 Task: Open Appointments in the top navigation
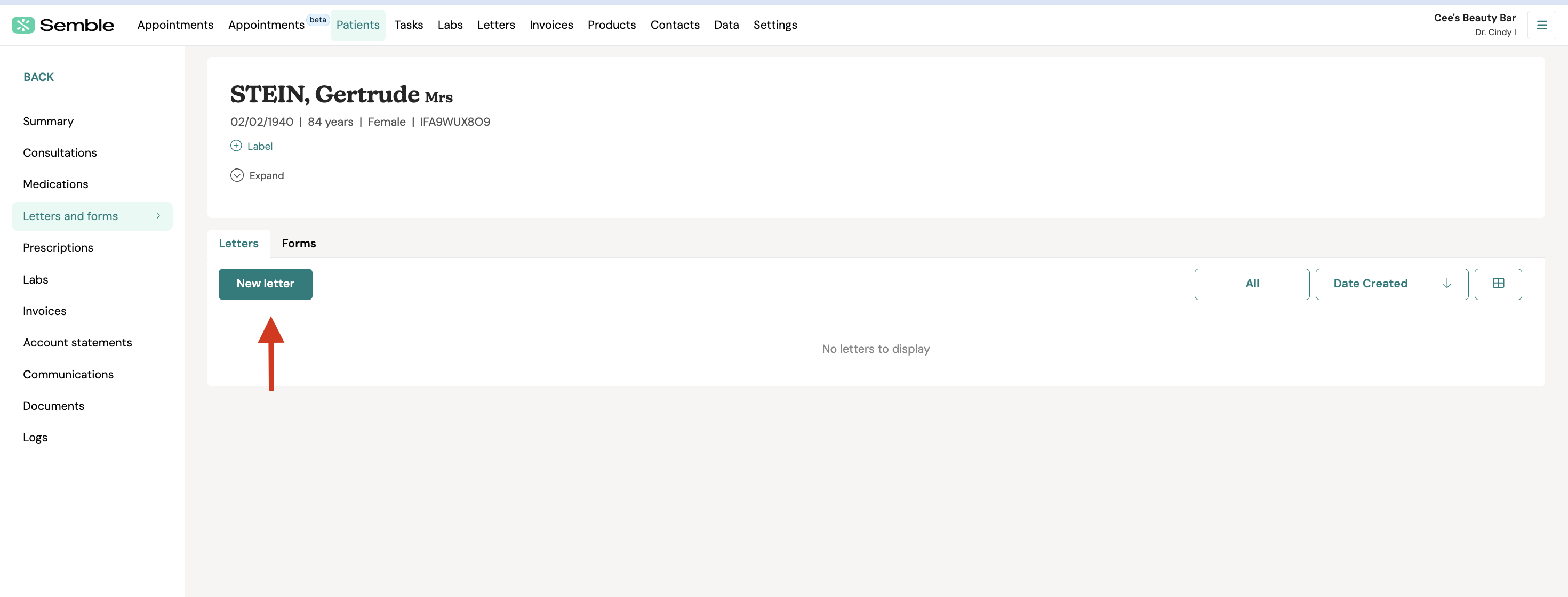pos(175,25)
